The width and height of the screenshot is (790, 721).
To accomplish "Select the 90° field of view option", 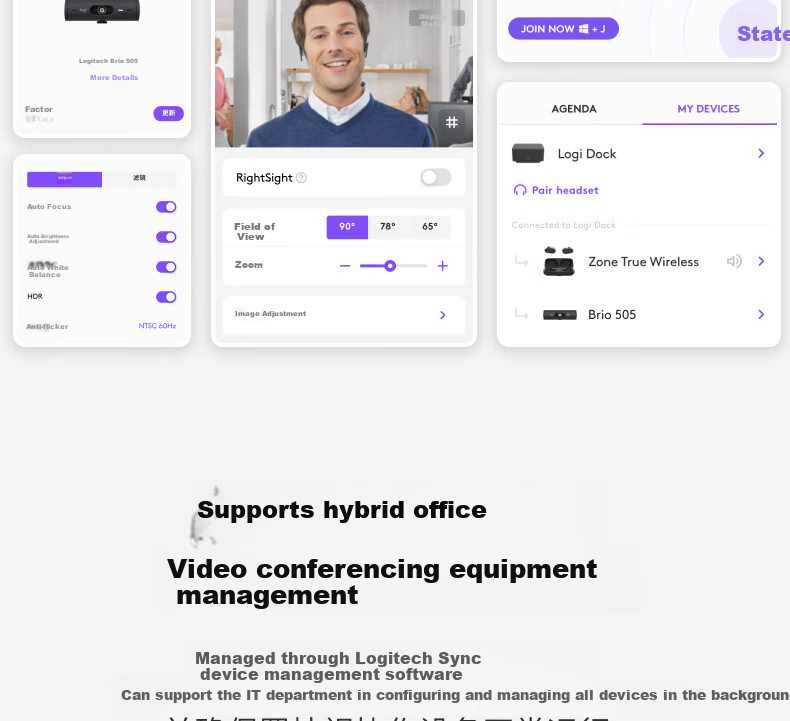I will tap(347, 227).
